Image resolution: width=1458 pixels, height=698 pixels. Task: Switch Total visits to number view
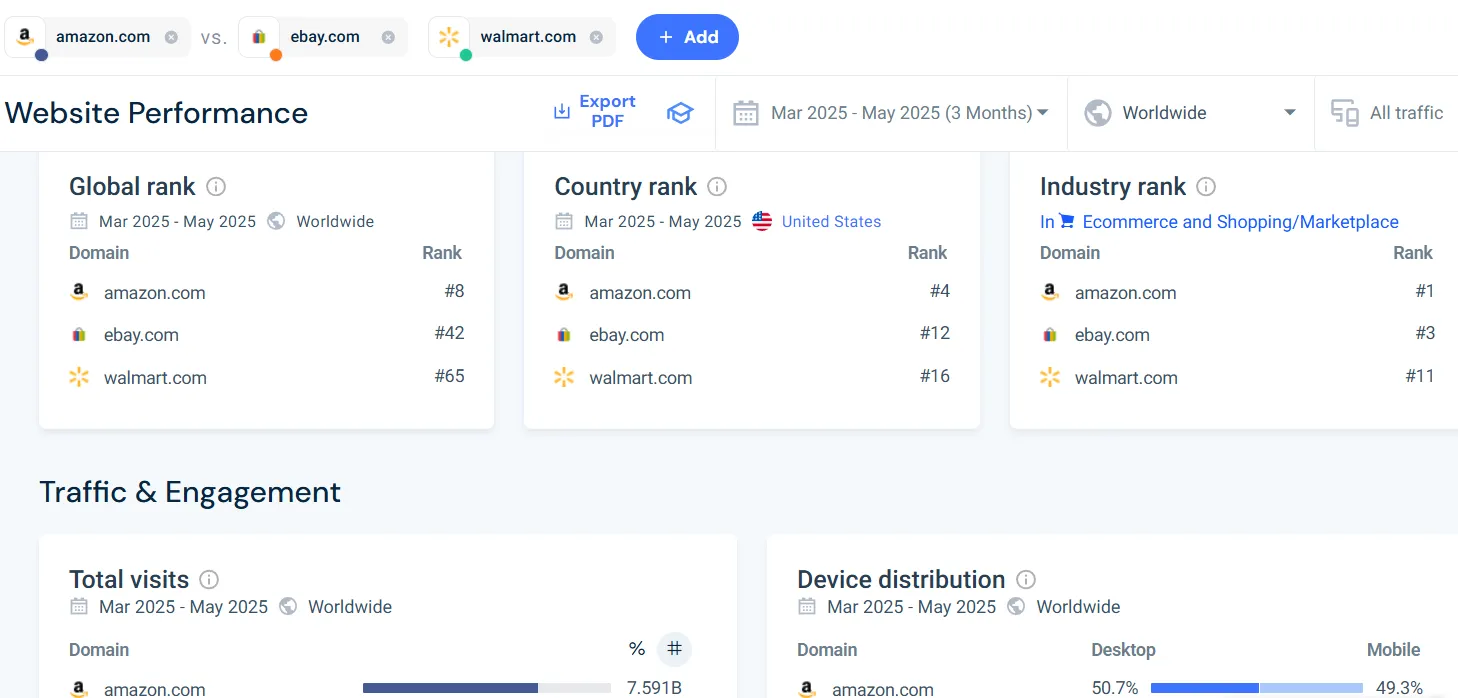point(674,649)
